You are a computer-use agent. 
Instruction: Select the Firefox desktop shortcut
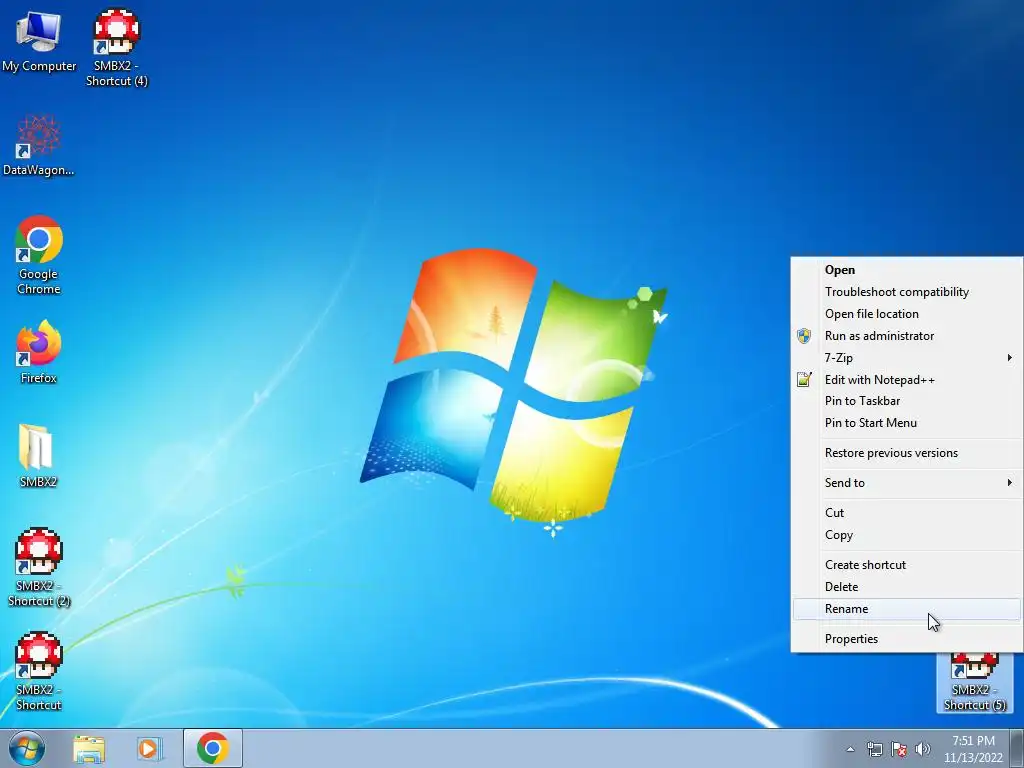pos(39,352)
